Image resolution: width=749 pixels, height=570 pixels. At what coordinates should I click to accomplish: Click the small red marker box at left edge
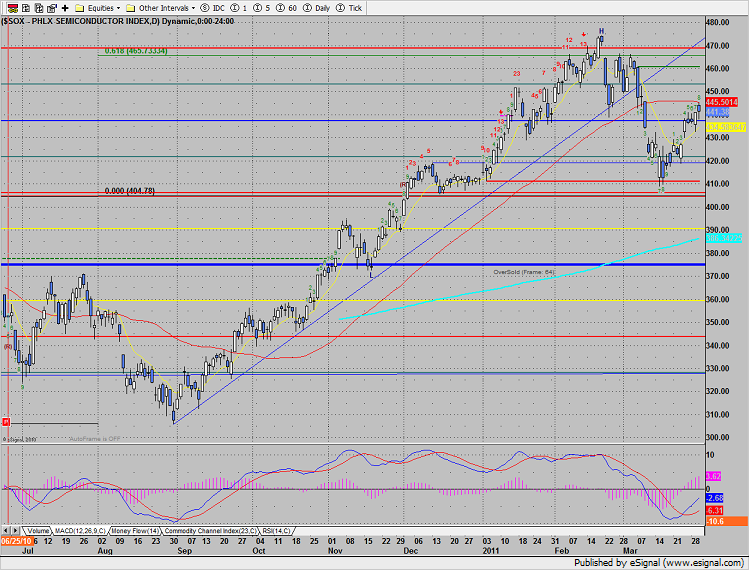pos(6,422)
